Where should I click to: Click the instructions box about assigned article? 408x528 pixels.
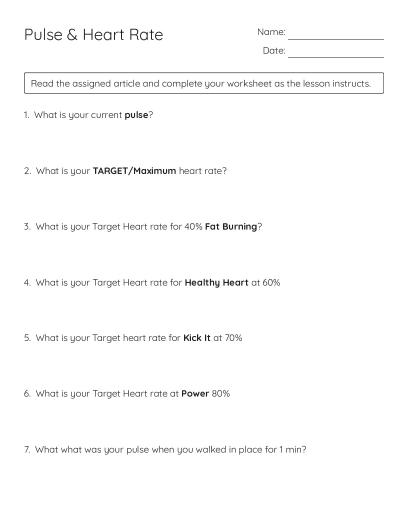pos(204,83)
